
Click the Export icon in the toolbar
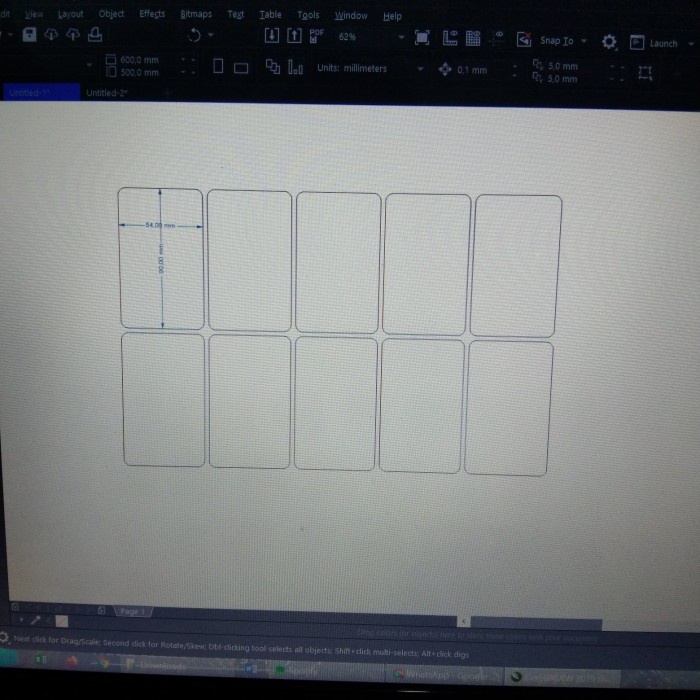(x=293, y=36)
